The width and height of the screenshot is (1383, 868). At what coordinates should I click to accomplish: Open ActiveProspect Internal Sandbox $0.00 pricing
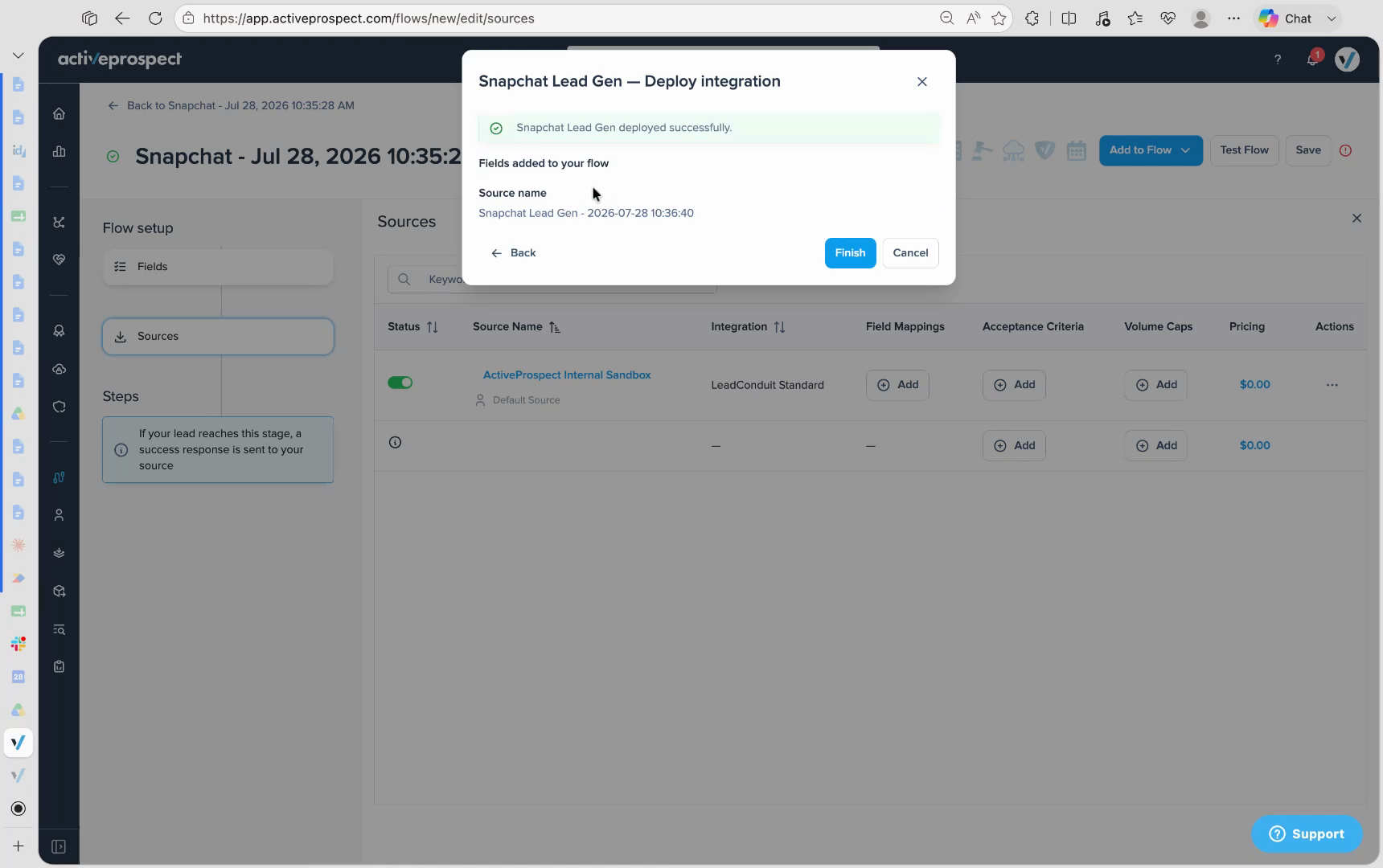(1254, 385)
